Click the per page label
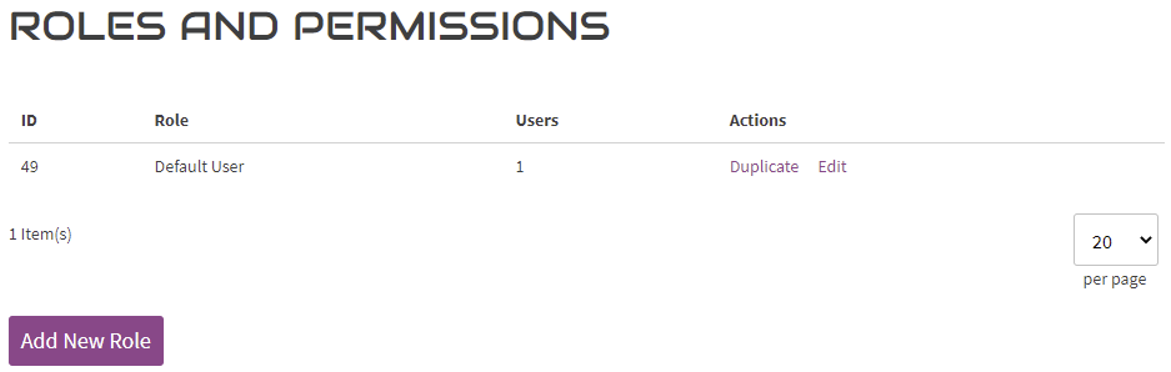1171x372 pixels. pyautogui.click(x=1115, y=280)
